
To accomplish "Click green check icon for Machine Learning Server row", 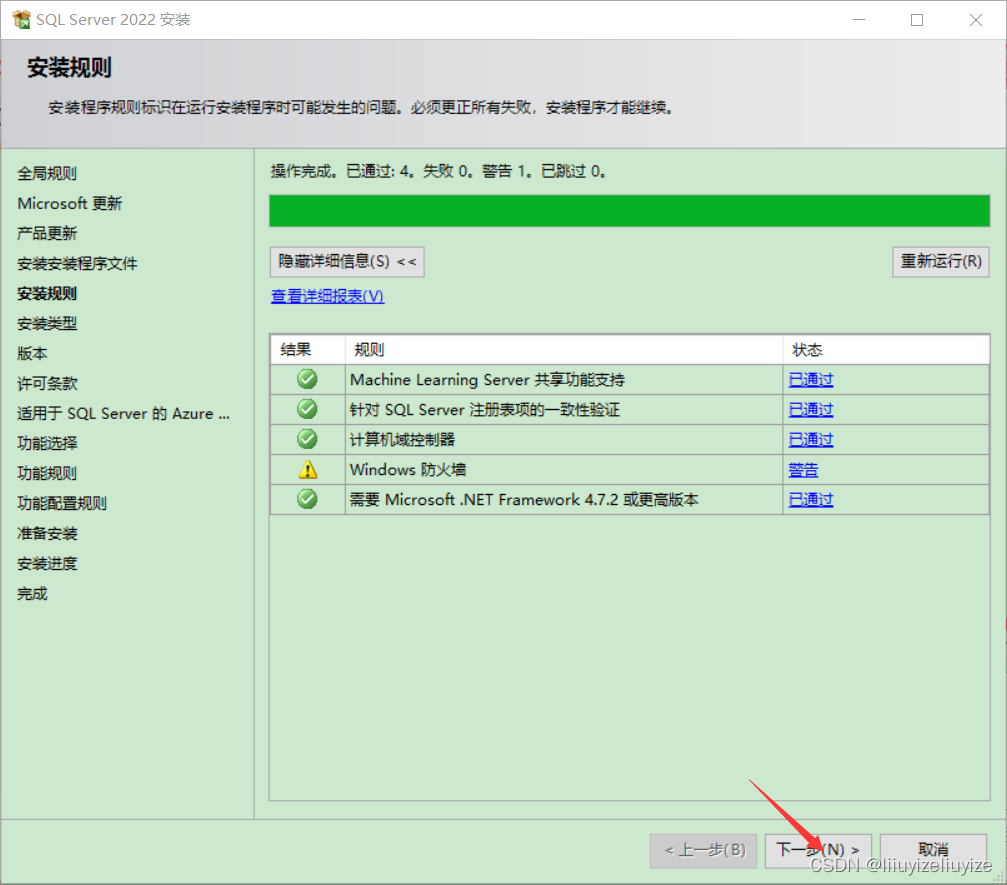I will (308, 380).
